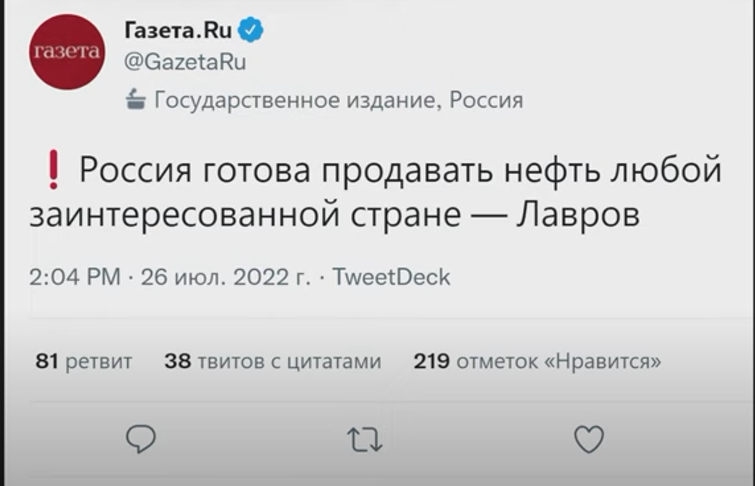Click the word Лавров in the tweet

coord(576,214)
